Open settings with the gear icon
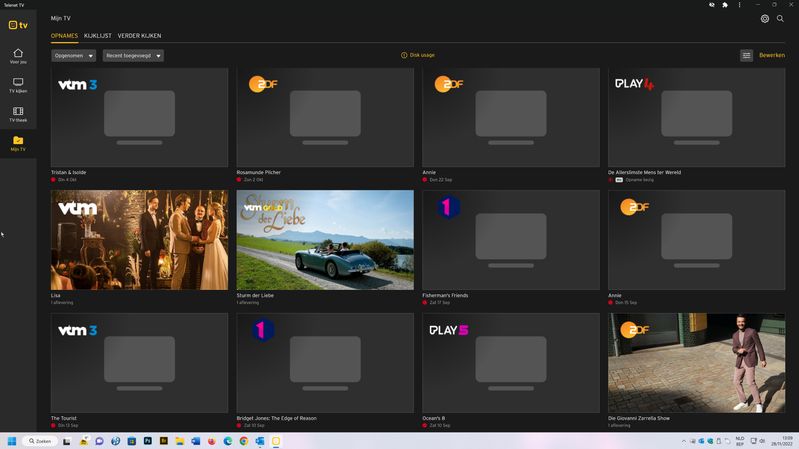Viewport: 799px width, 449px height. point(765,18)
